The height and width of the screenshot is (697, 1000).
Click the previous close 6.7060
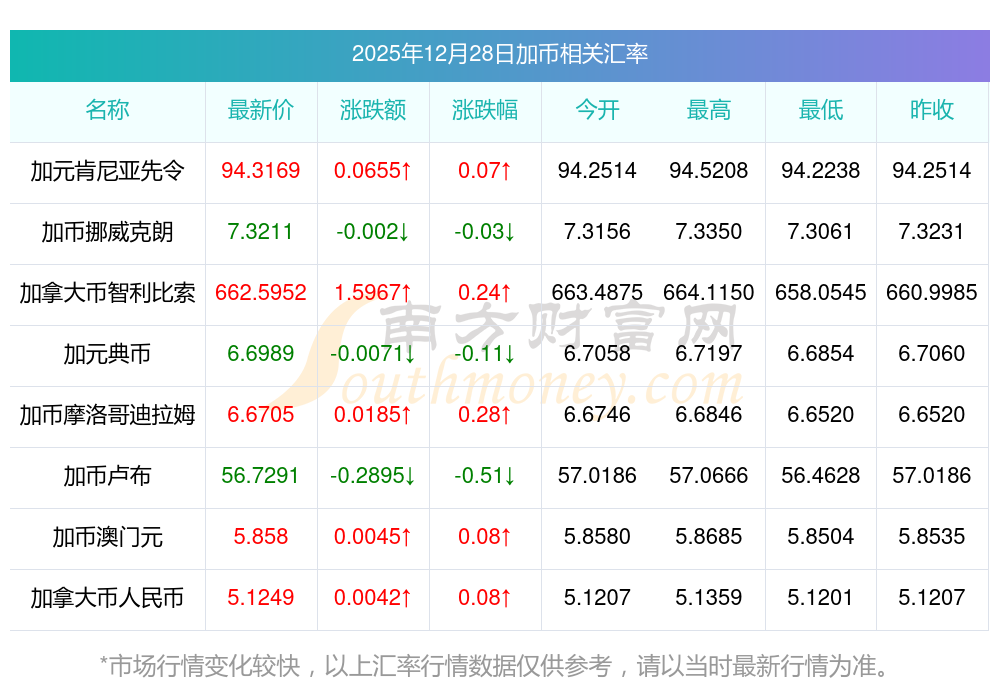931,353
